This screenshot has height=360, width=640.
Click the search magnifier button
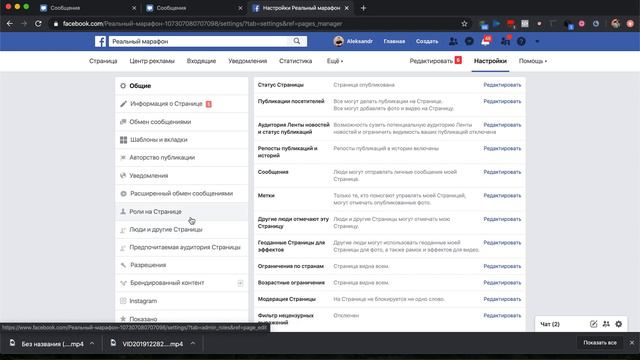pos(297,41)
